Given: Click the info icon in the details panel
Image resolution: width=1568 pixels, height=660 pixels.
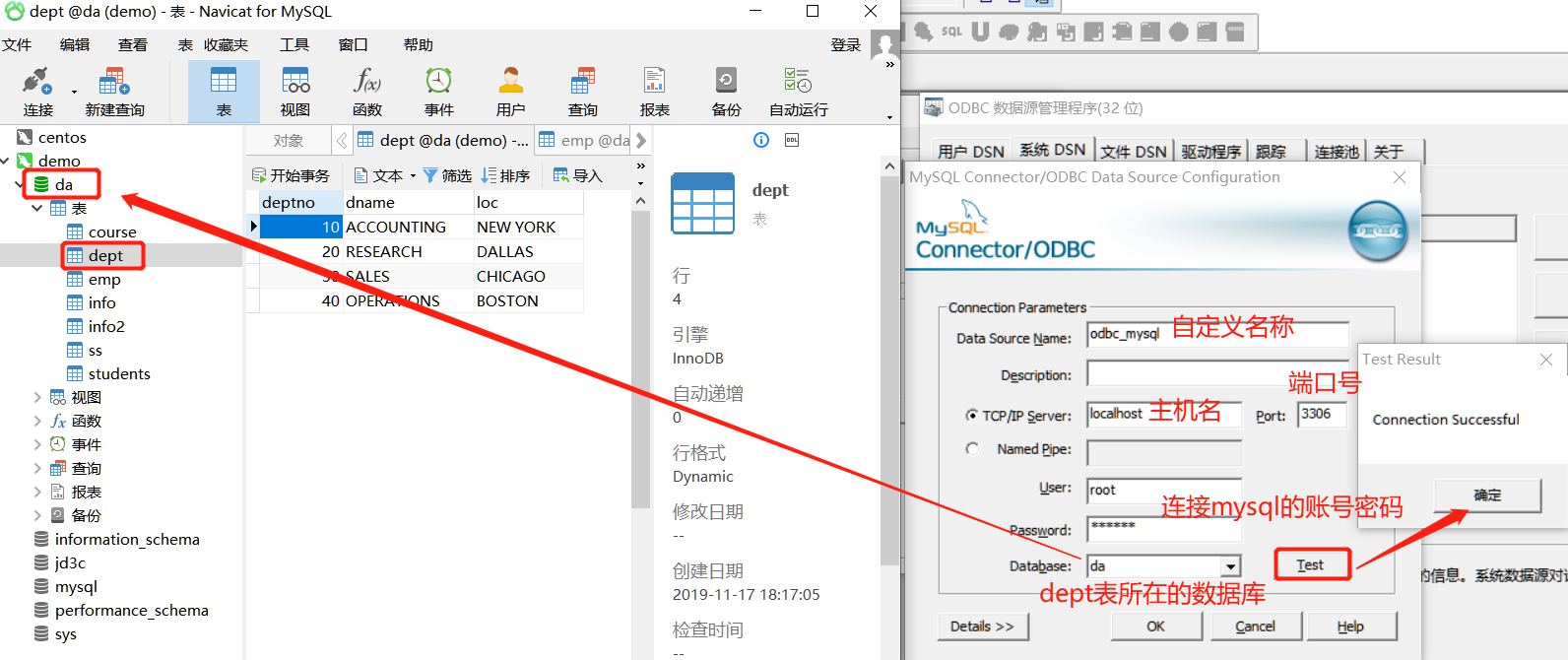Looking at the screenshot, I should click(761, 140).
